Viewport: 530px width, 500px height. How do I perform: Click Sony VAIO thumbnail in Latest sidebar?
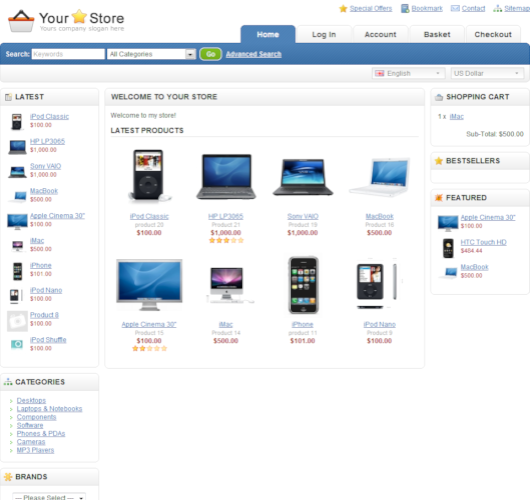point(17,172)
